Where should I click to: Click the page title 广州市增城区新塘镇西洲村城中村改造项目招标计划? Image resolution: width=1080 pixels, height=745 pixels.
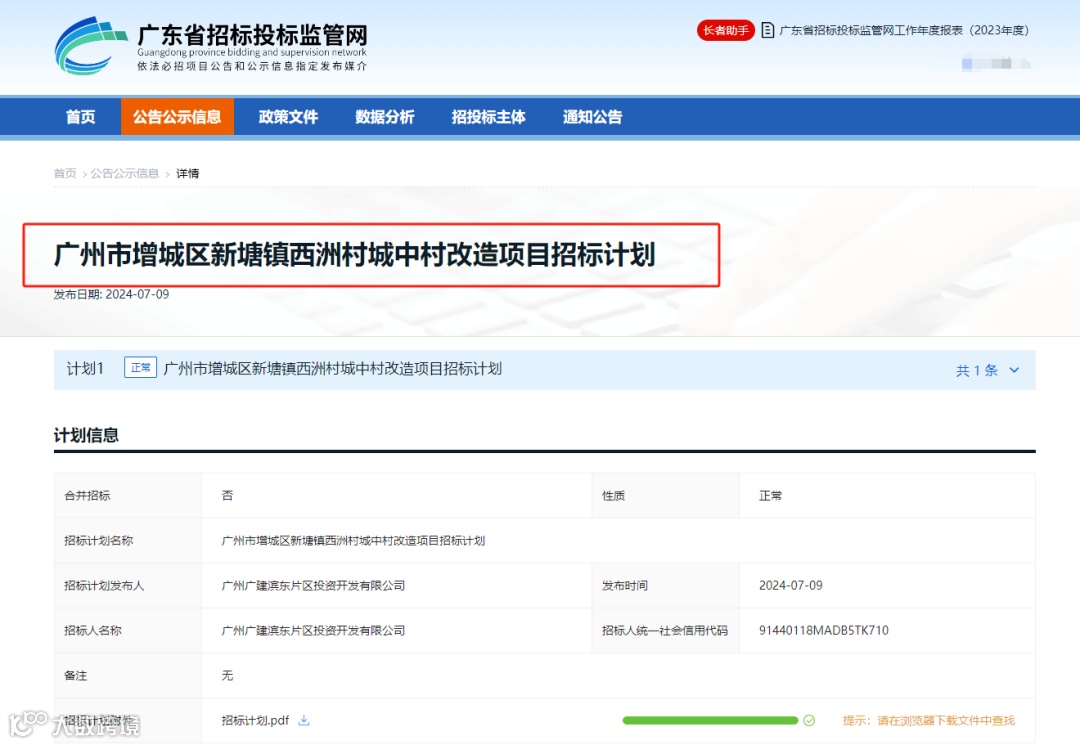pyautogui.click(x=355, y=255)
